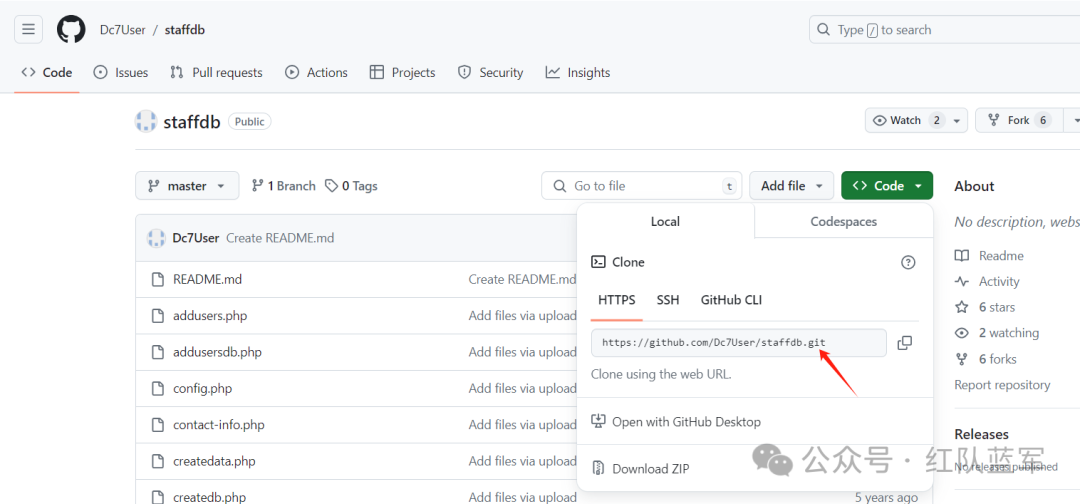Open the Insights tab

point(578,72)
